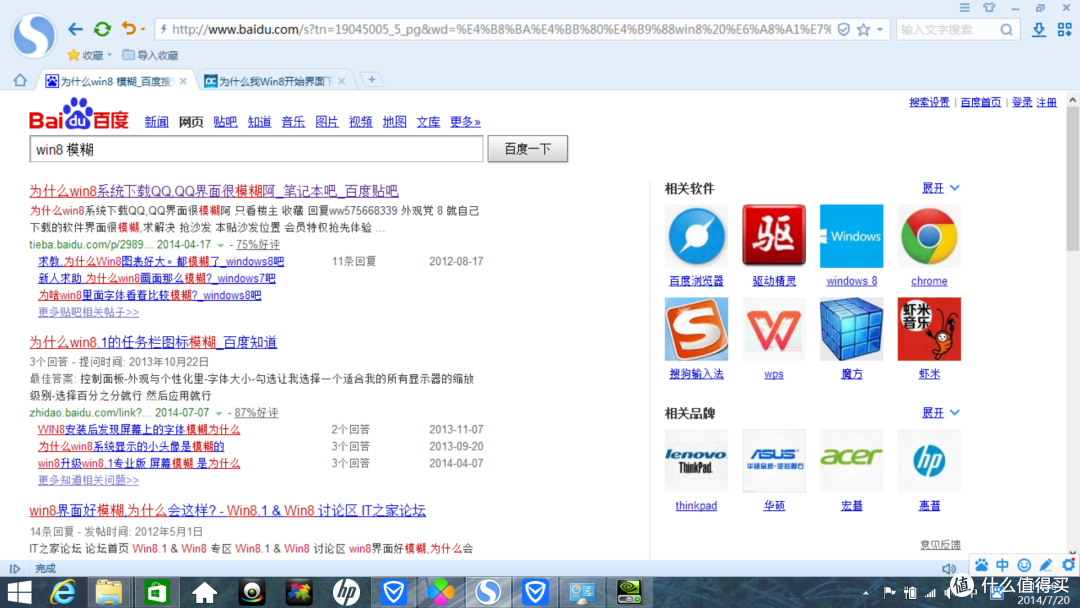Switch to tab 为什么我Win8开始界面

pyautogui.click(x=274, y=81)
